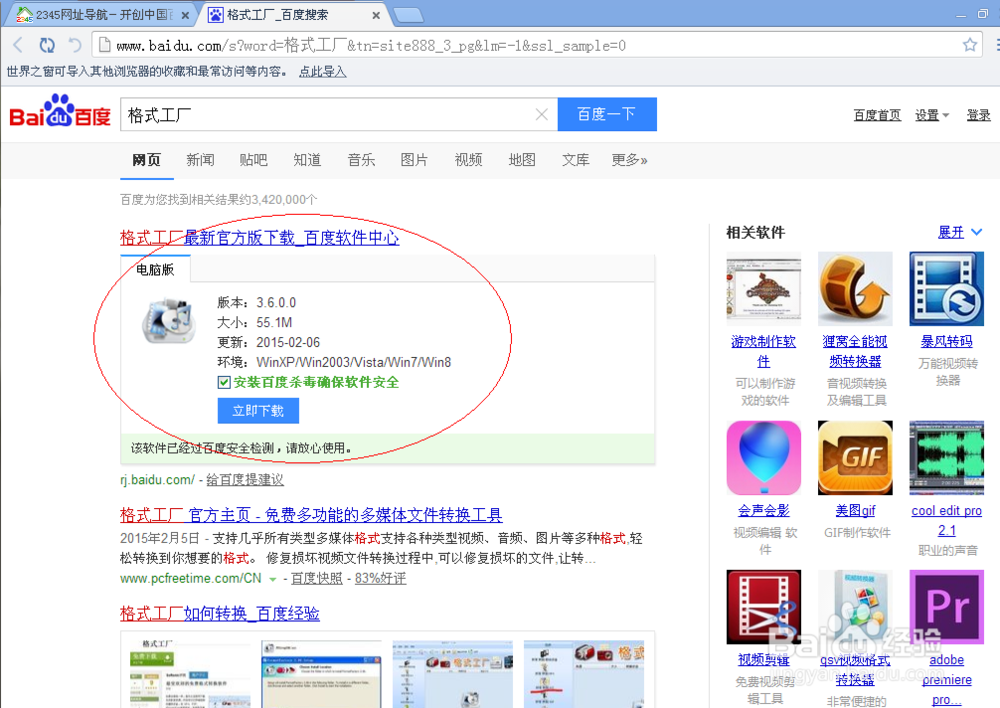Image resolution: width=1000 pixels, height=708 pixels.
Task: Click the cool edit pro 2.1 link
Action: pyautogui.click(x=946, y=520)
